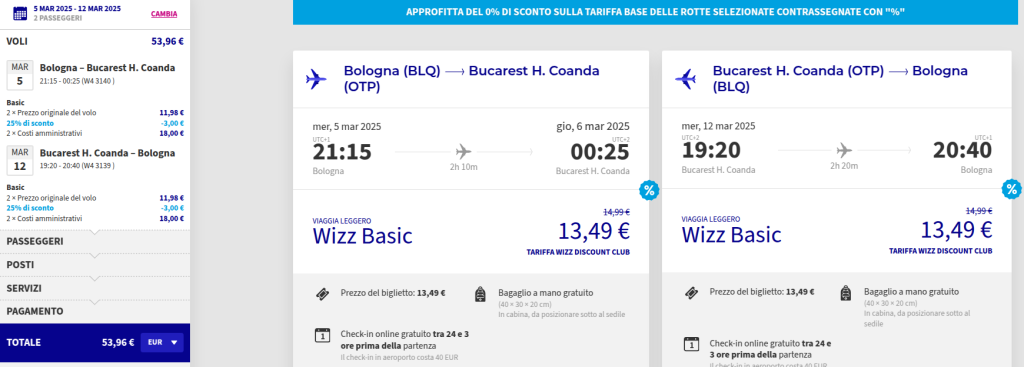Click the ticket price icon in return card
The width and height of the screenshot is (1024, 367).
tap(691, 295)
